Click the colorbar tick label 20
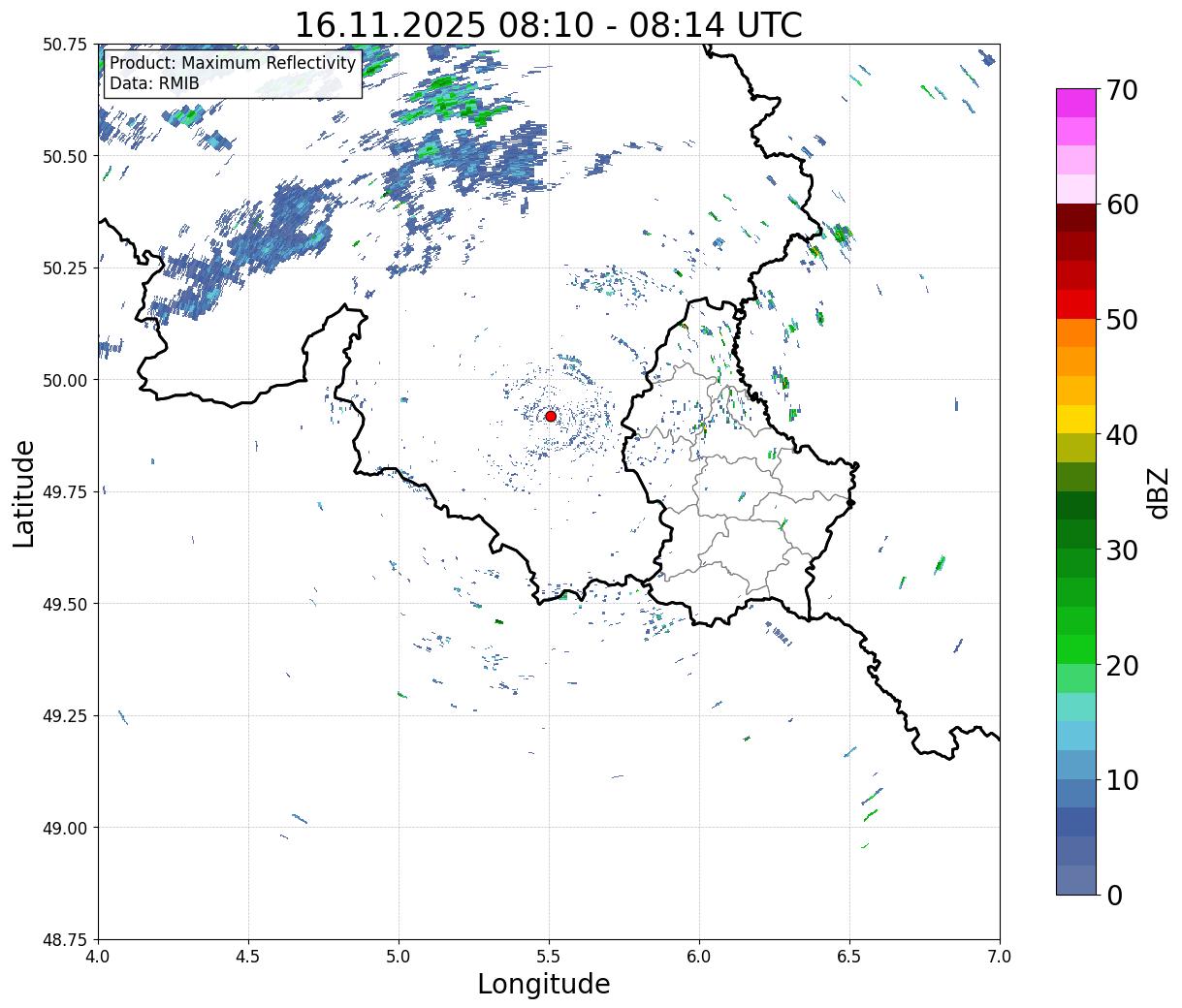This screenshot has height=1008, width=1182. (x=1121, y=665)
